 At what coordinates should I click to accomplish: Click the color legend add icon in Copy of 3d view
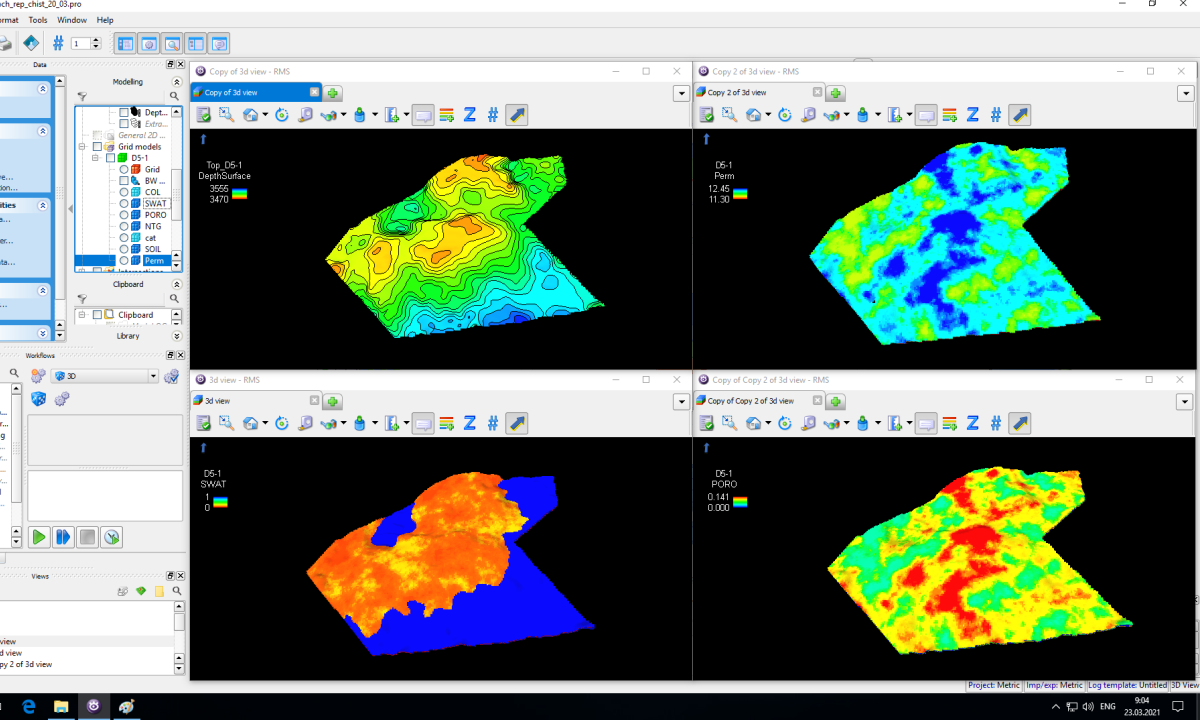[x=446, y=115]
